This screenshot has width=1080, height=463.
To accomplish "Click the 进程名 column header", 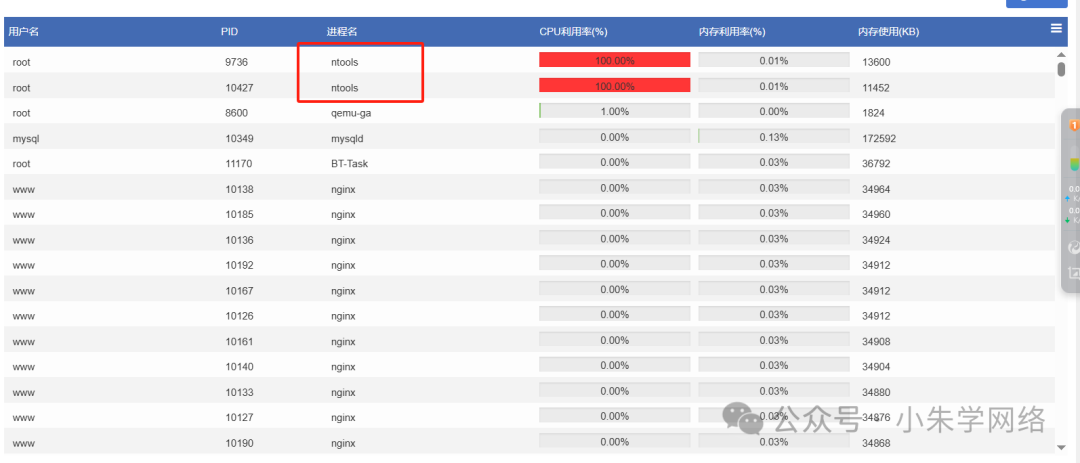I will point(342,32).
